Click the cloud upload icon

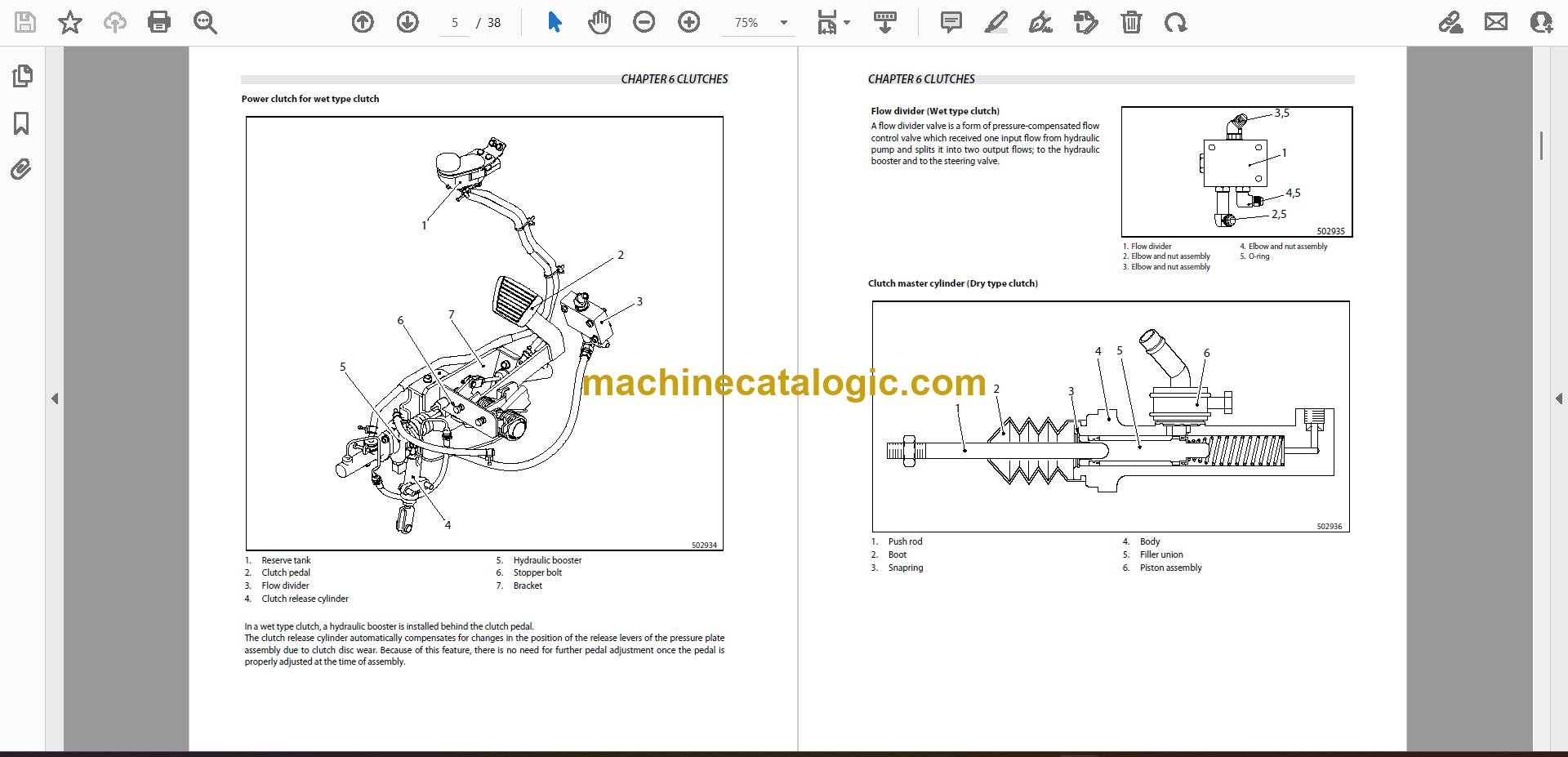pyautogui.click(x=114, y=22)
